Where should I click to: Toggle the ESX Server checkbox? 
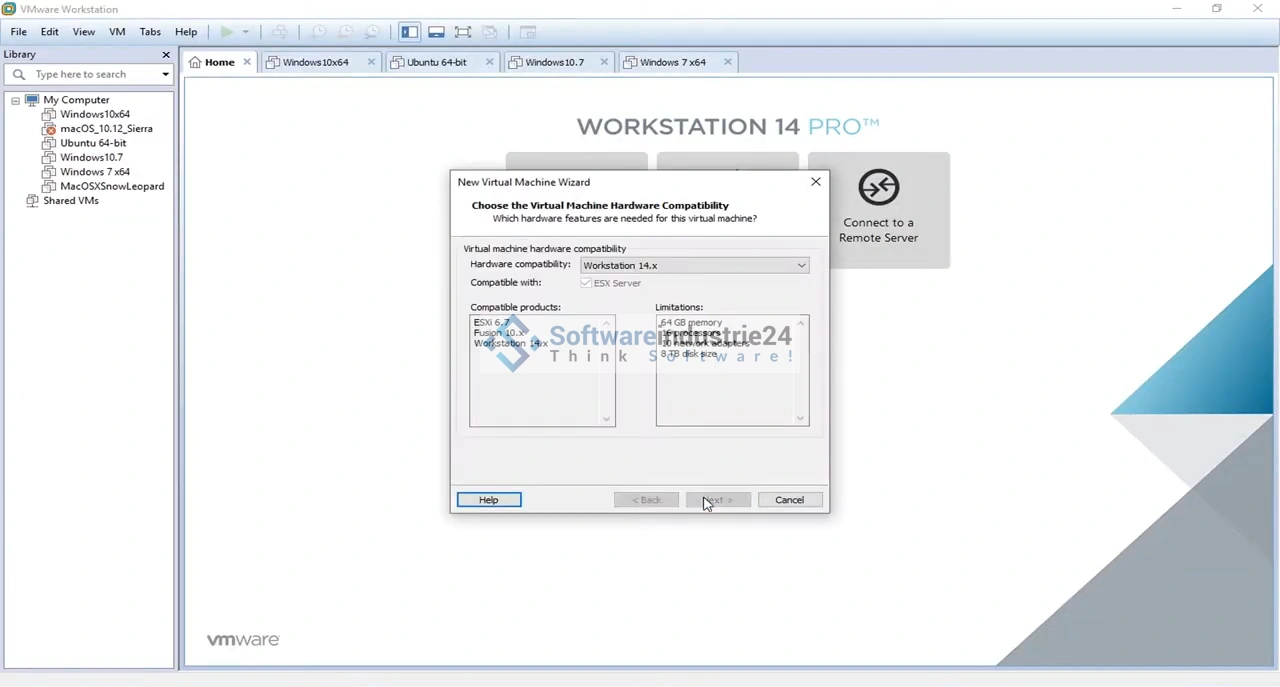(586, 283)
